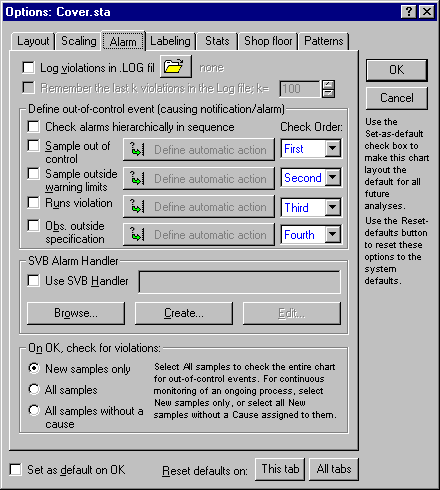
Task: Select the Alarm tab
Action: coord(123,41)
